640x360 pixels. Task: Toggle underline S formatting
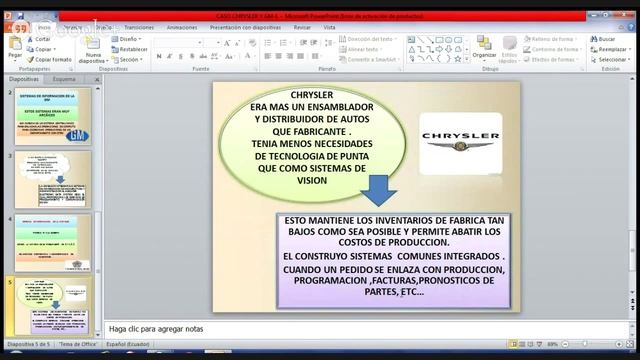click(181, 56)
